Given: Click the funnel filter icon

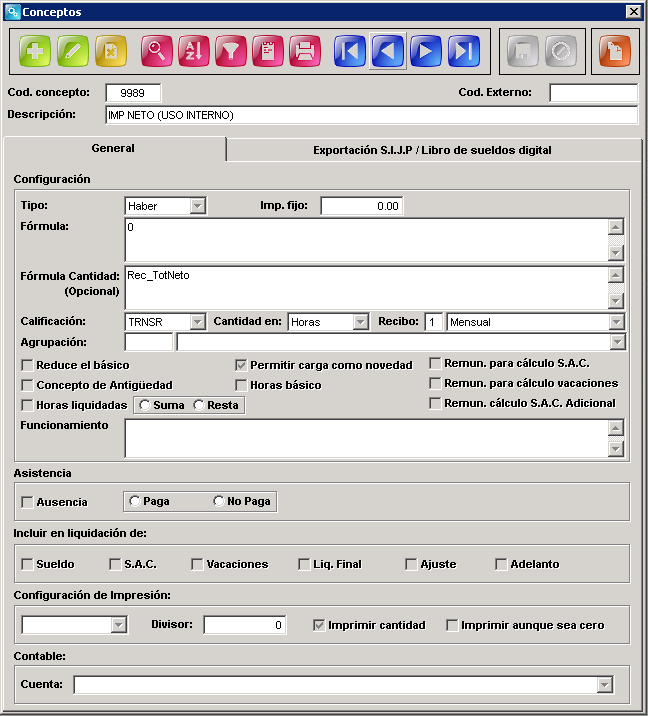Looking at the screenshot, I should [x=231, y=51].
